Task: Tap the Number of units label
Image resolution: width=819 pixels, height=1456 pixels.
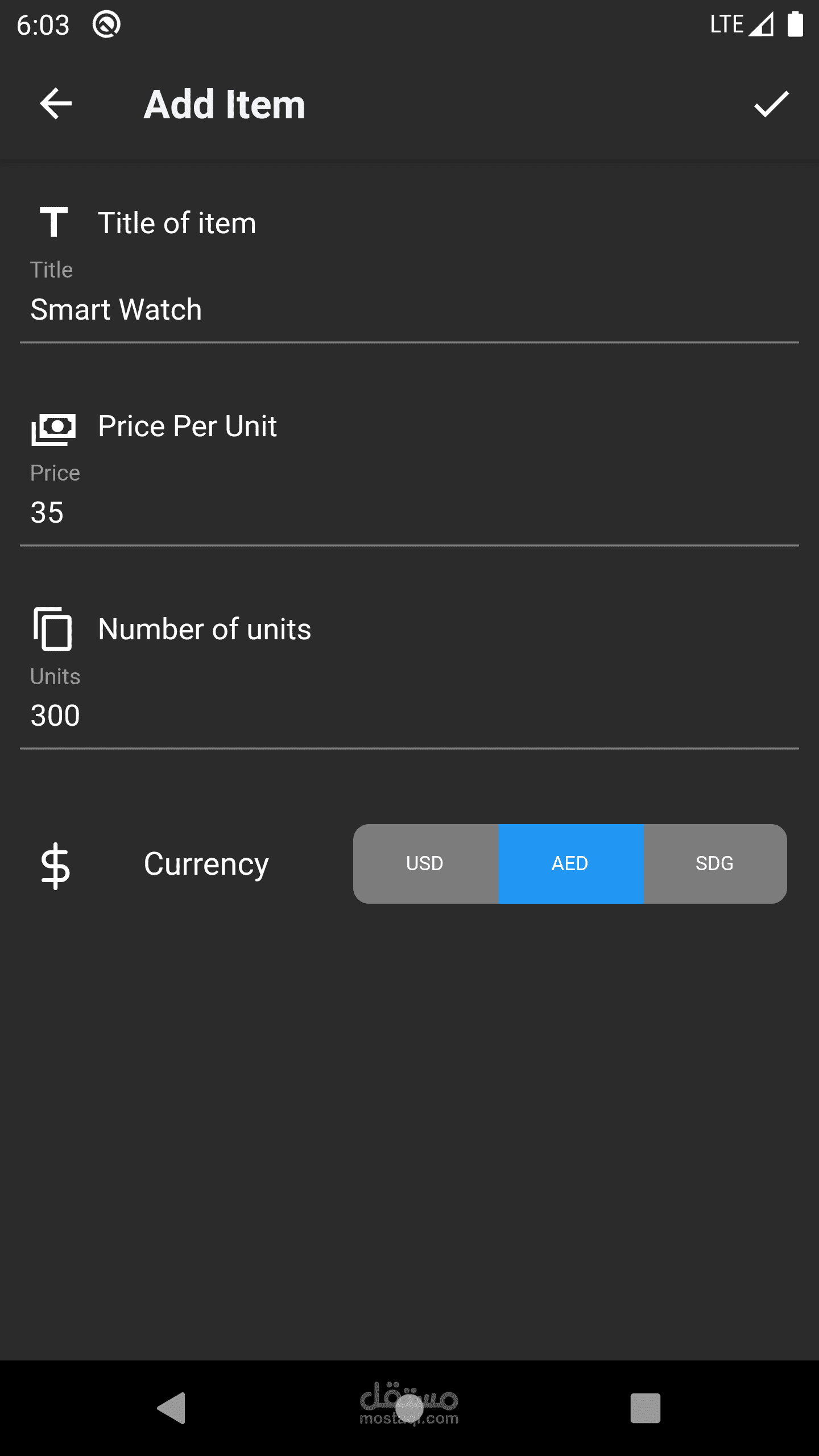Action: [204, 629]
